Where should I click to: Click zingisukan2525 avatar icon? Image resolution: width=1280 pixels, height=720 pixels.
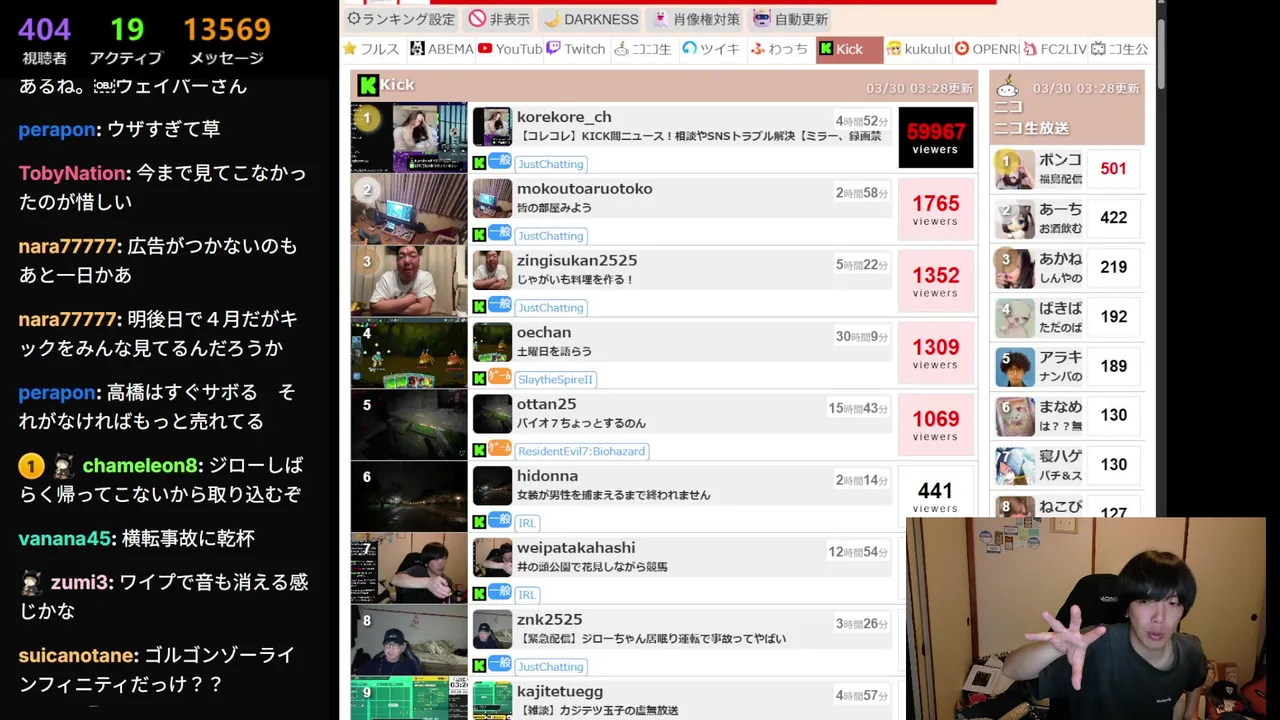(x=492, y=271)
